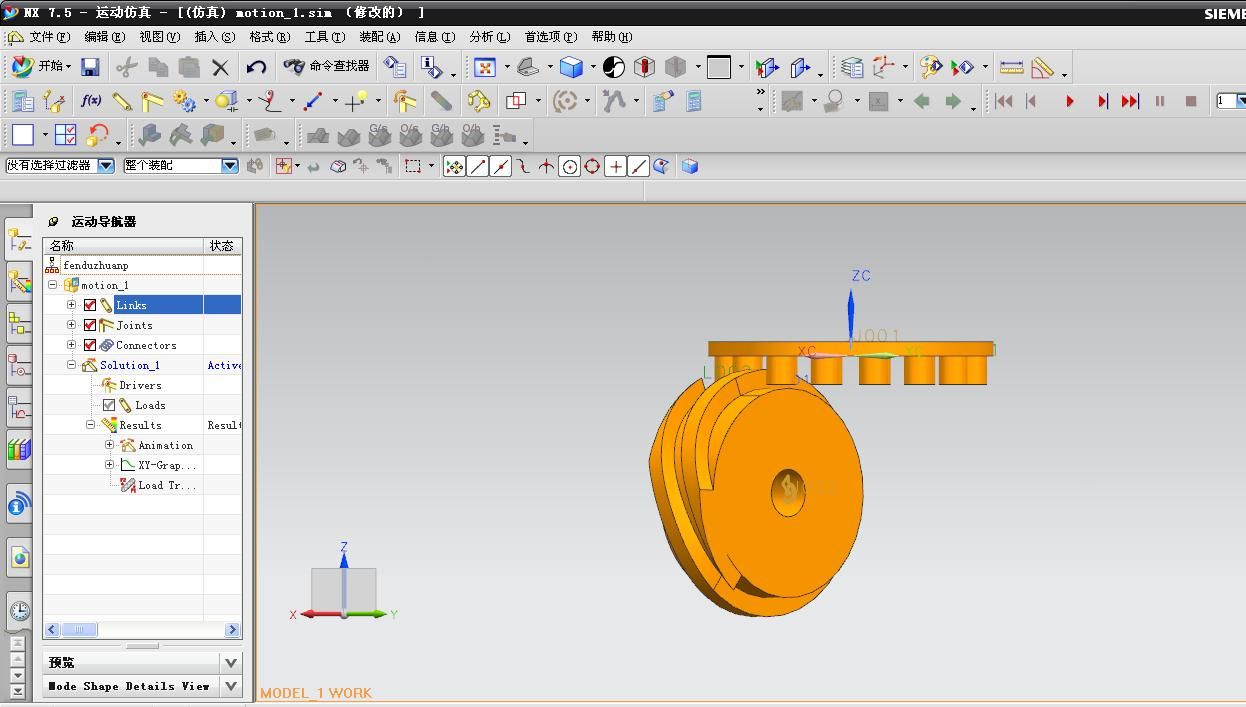Open the command finder binoculars tool
The width and height of the screenshot is (1246, 707).
[326, 66]
